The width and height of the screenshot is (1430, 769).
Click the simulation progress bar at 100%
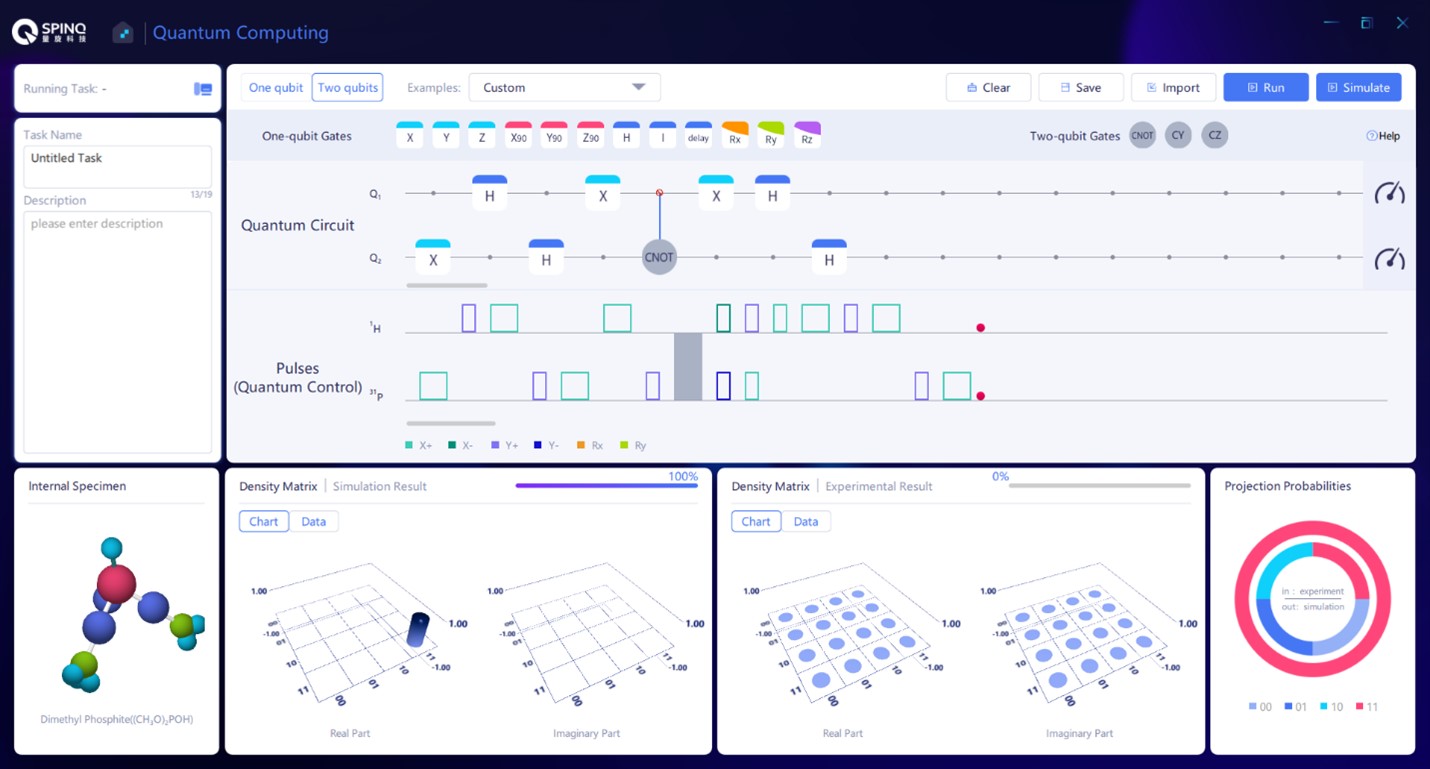[x=607, y=486]
